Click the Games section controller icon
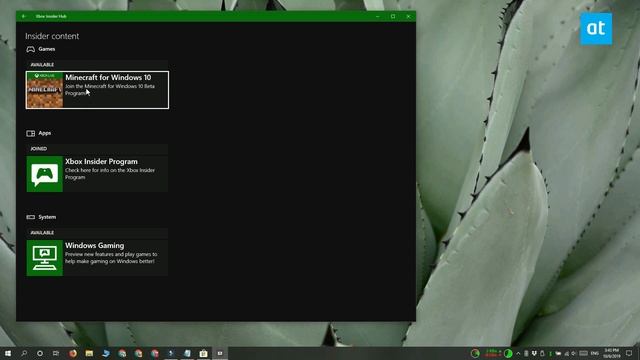Screen dimensions: 640x360 pyautogui.click(x=31, y=49)
